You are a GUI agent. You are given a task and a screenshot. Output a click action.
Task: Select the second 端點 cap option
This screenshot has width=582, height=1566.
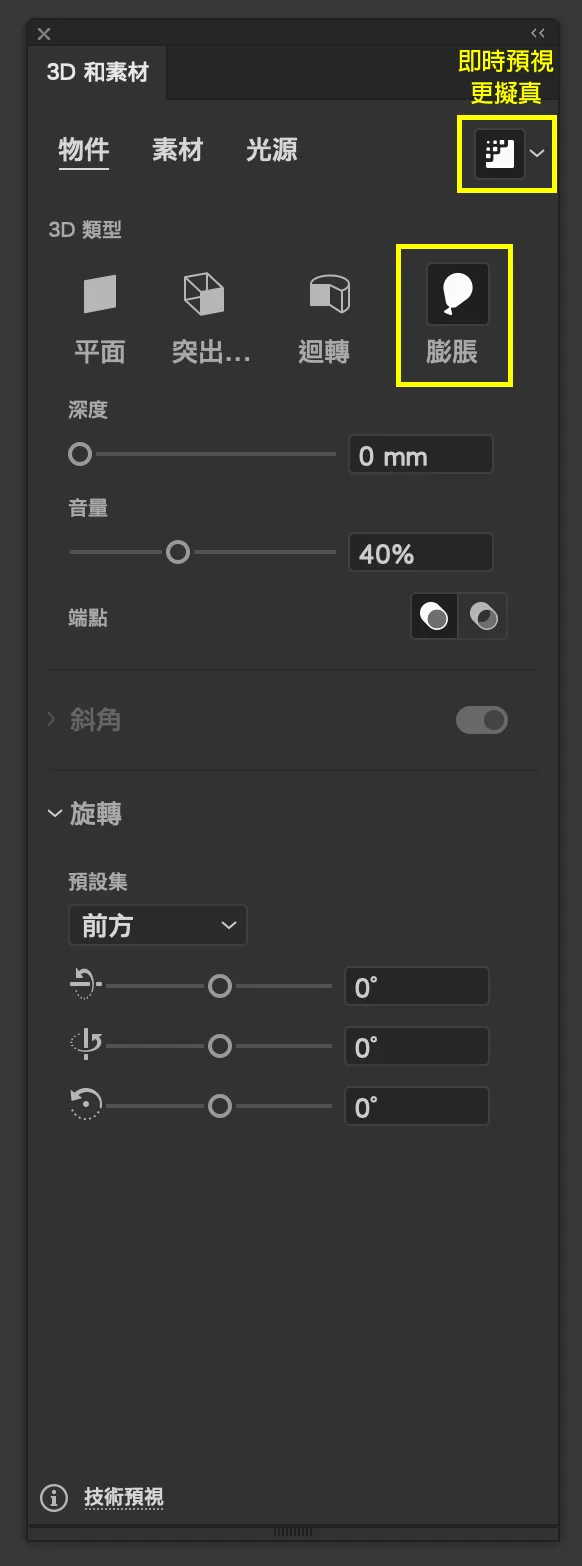pos(483,616)
